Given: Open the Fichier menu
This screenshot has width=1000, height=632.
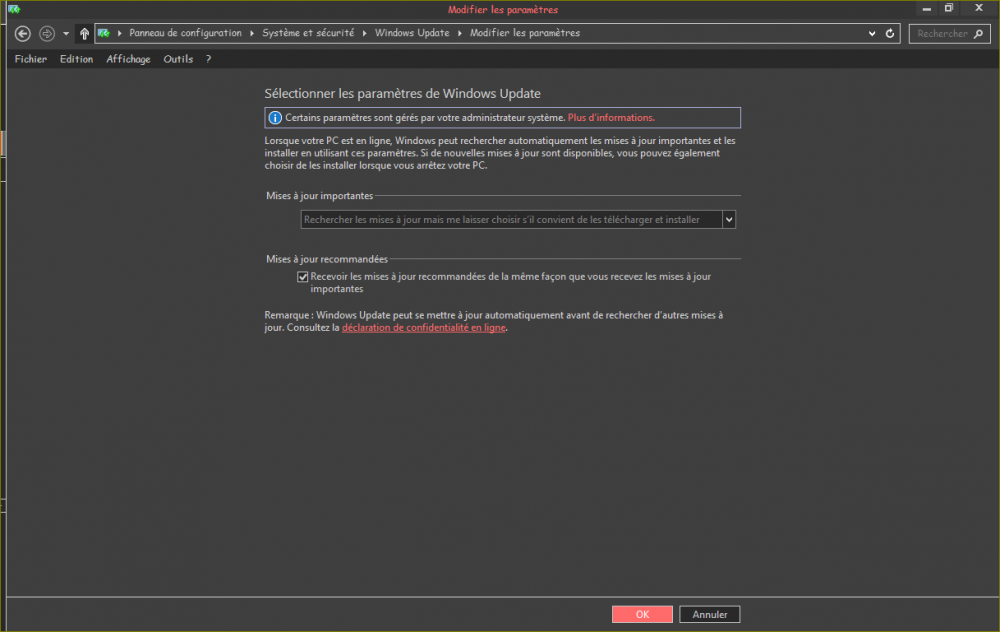Looking at the screenshot, I should 30,59.
